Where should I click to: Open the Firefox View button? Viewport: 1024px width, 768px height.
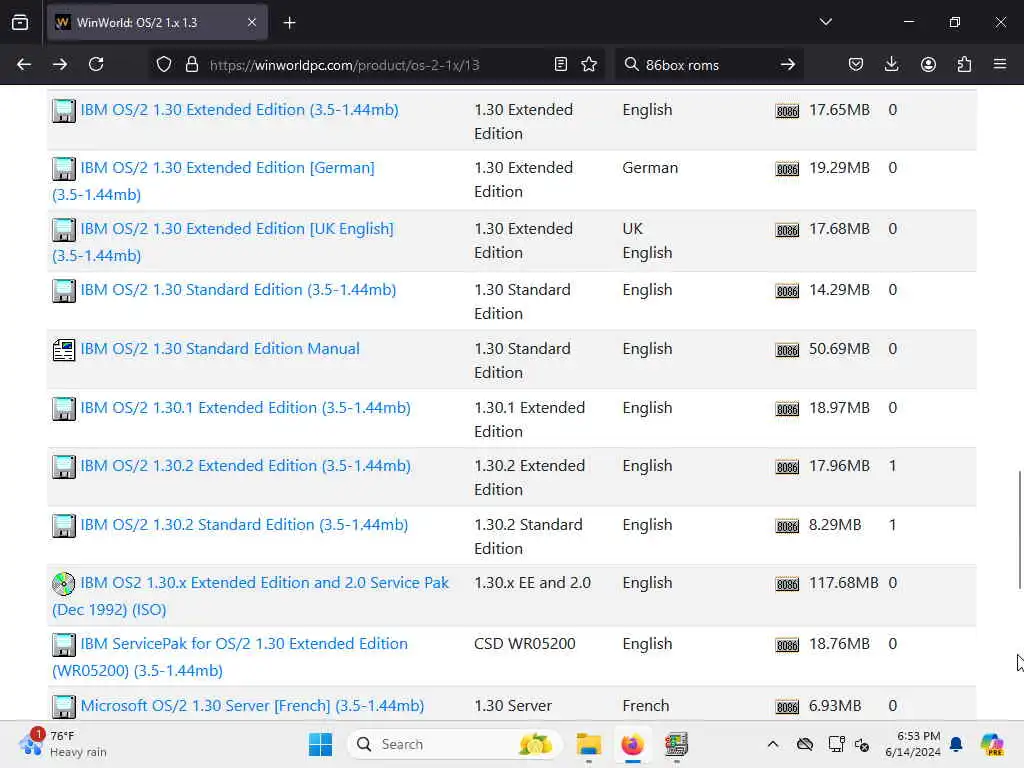click(20, 22)
